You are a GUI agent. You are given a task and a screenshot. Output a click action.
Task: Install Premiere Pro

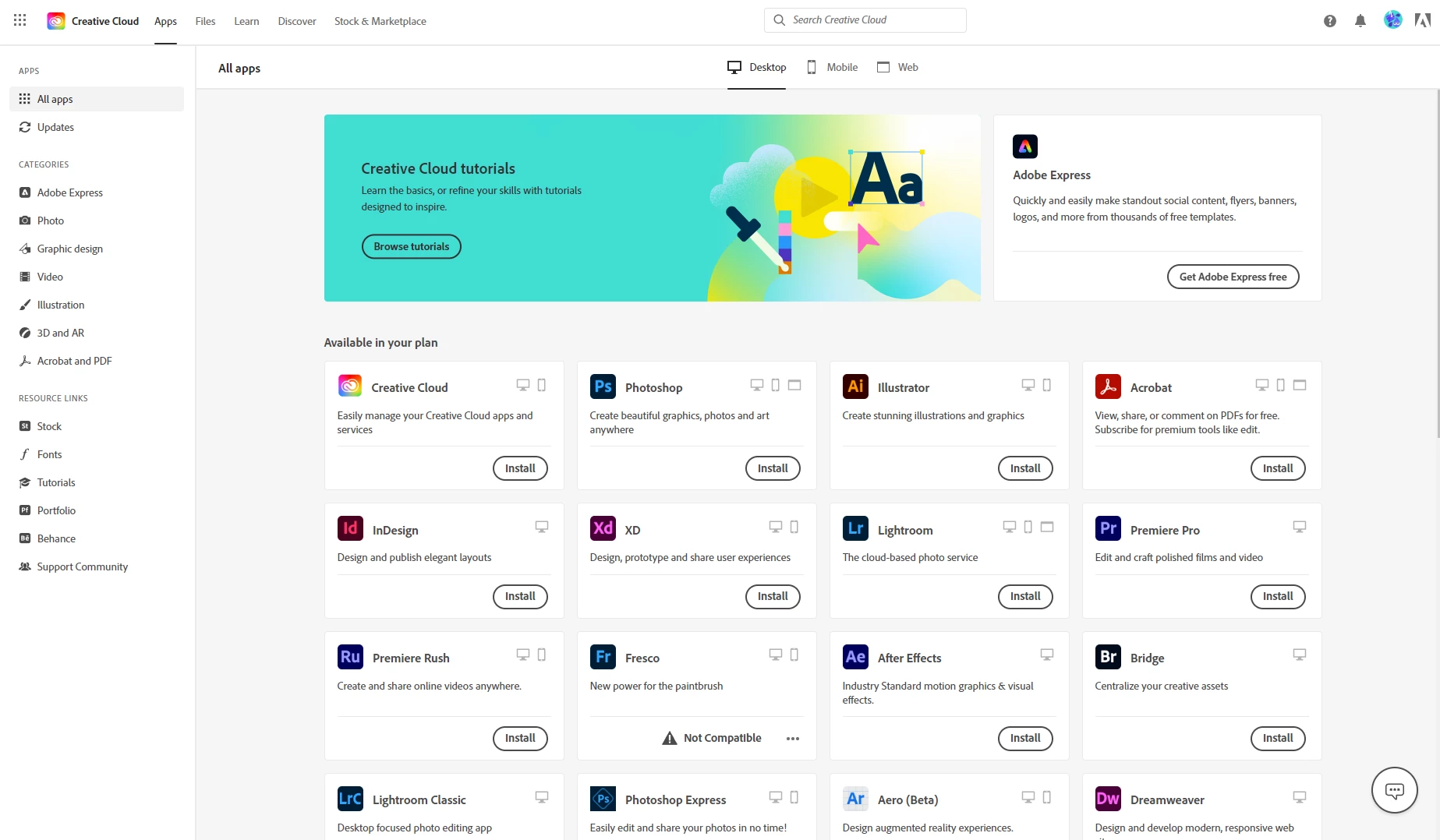(x=1278, y=596)
